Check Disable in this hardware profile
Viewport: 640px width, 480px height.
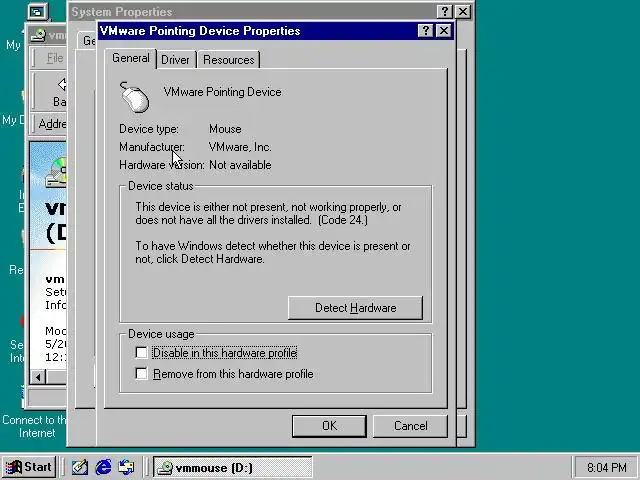(x=141, y=353)
